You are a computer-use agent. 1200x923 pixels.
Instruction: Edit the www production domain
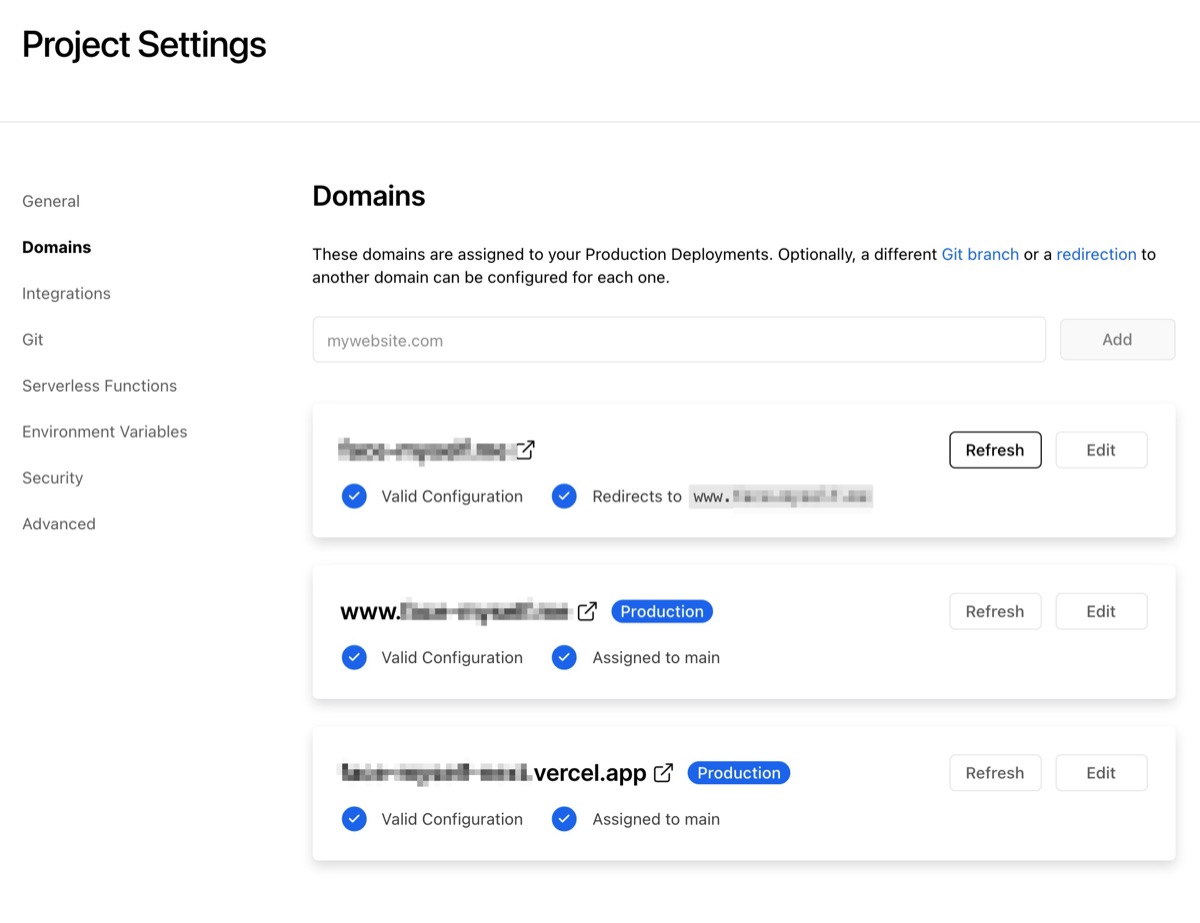[x=1101, y=610]
